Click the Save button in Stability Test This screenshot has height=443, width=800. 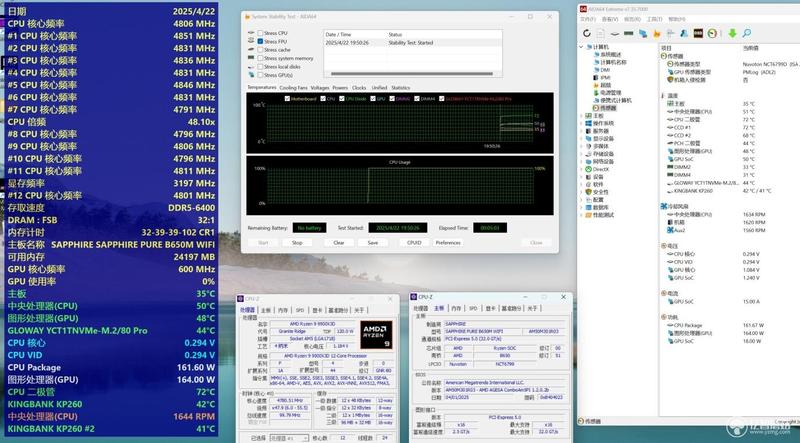[373, 243]
